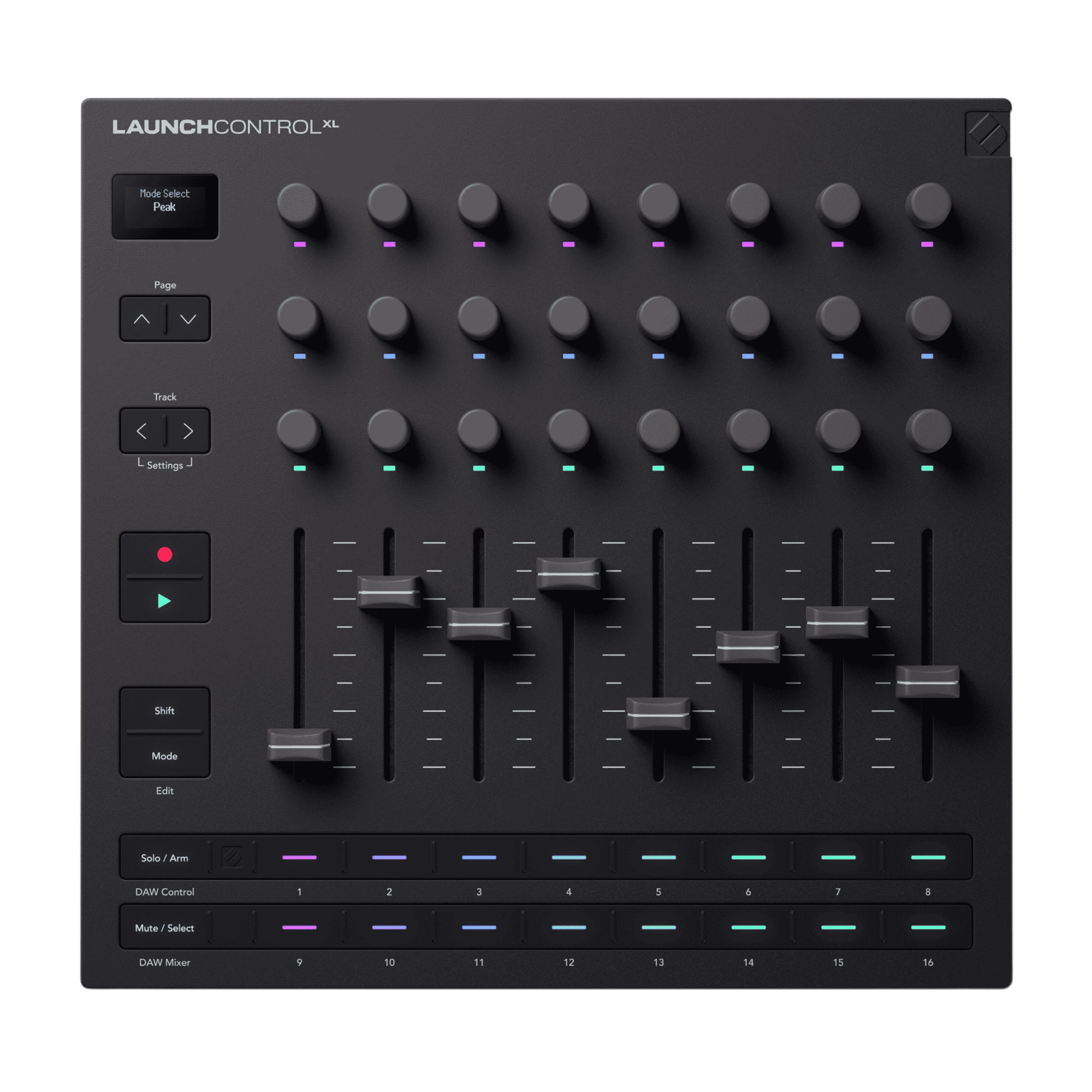Image resolution: width=1092 pixels, height=1092 pixels.
Task: Click the Novation logo next to Solo / Arm
Action: (232, 857)
